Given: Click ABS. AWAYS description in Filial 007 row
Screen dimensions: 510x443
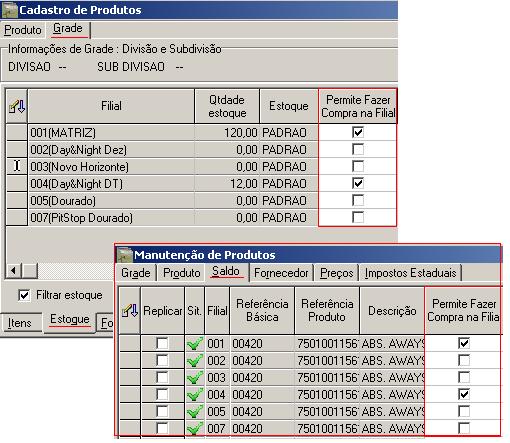Looking at the screenshot, I should (392, 428).
